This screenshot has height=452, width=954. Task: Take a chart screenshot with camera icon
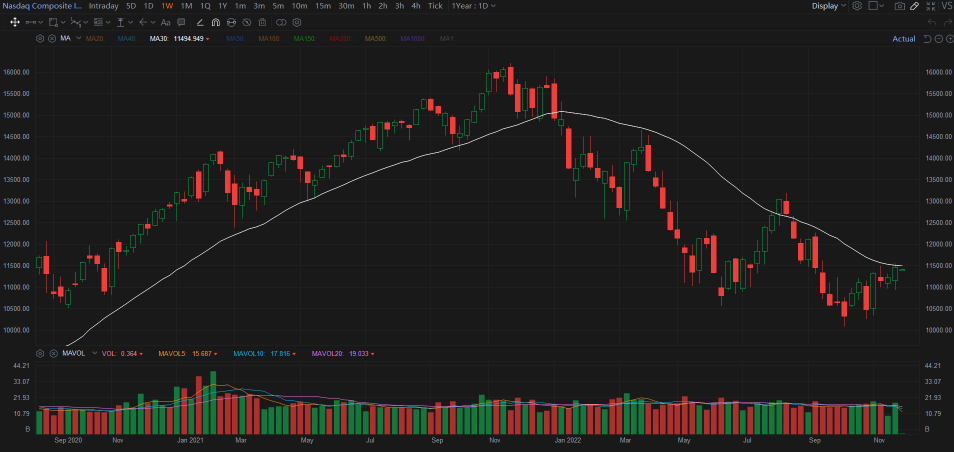pyautogui.click(x=899, y=5)
